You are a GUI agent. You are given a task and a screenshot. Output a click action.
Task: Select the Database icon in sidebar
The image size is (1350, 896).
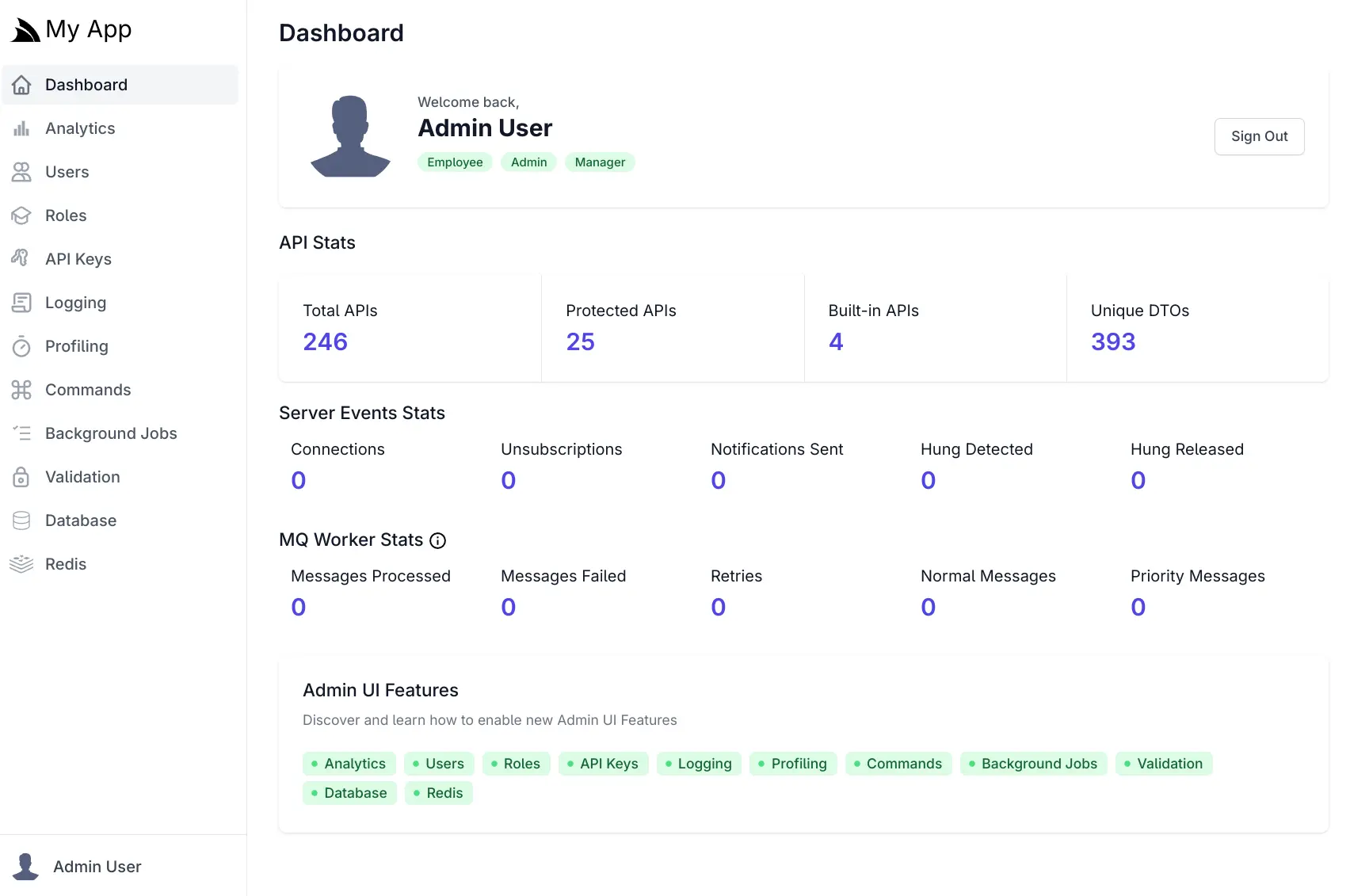click(21, 520)
